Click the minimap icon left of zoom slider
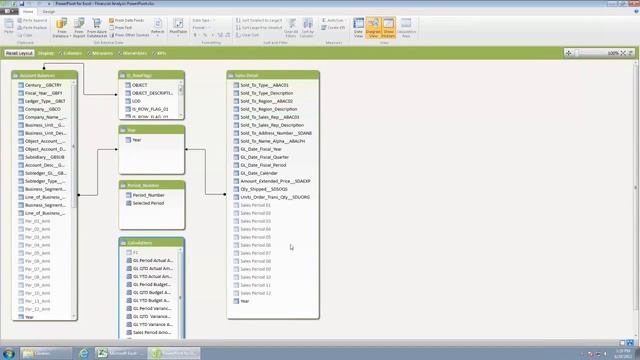 click(x=569, y=53)
